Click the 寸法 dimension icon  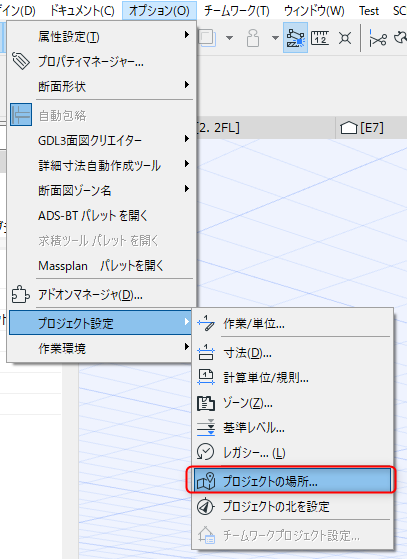tap(206, 353)
